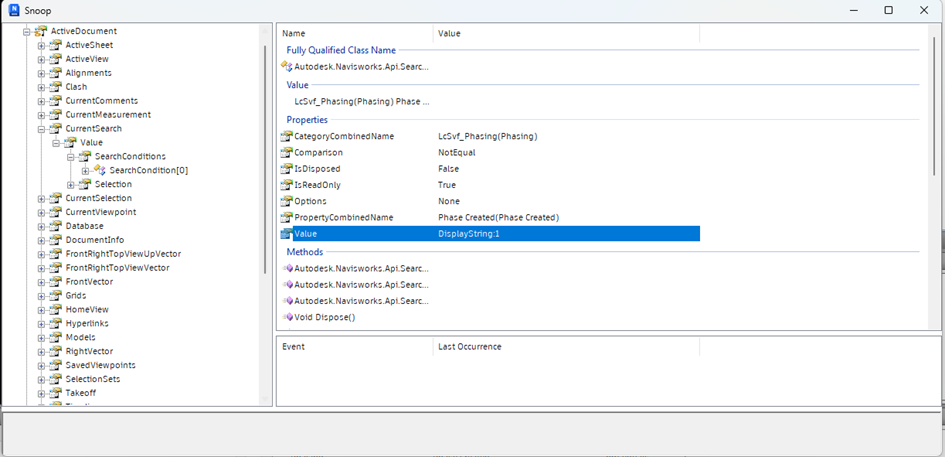Image resolution: width=945 pixels, height=457 pixels.
Task: Click the Comparison property icon
Action: tap(287, 153)
